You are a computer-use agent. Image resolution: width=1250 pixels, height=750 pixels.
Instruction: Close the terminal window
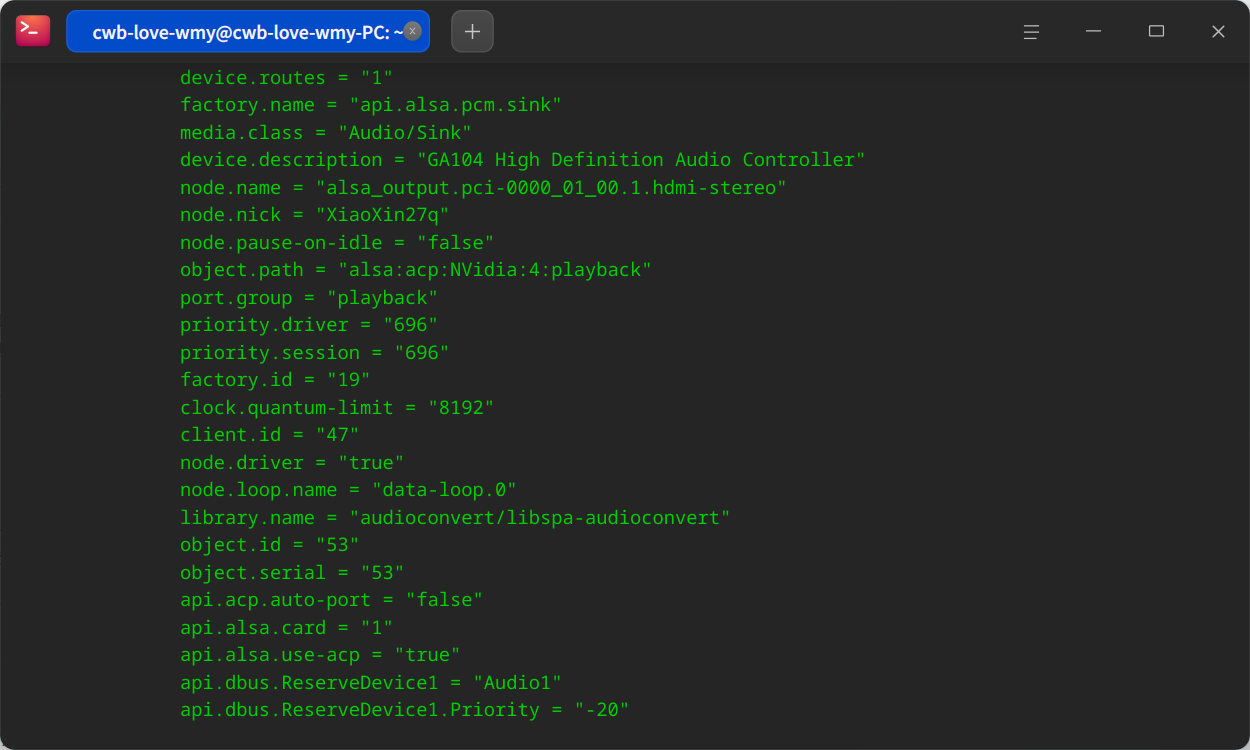(x=1218, y=31)
